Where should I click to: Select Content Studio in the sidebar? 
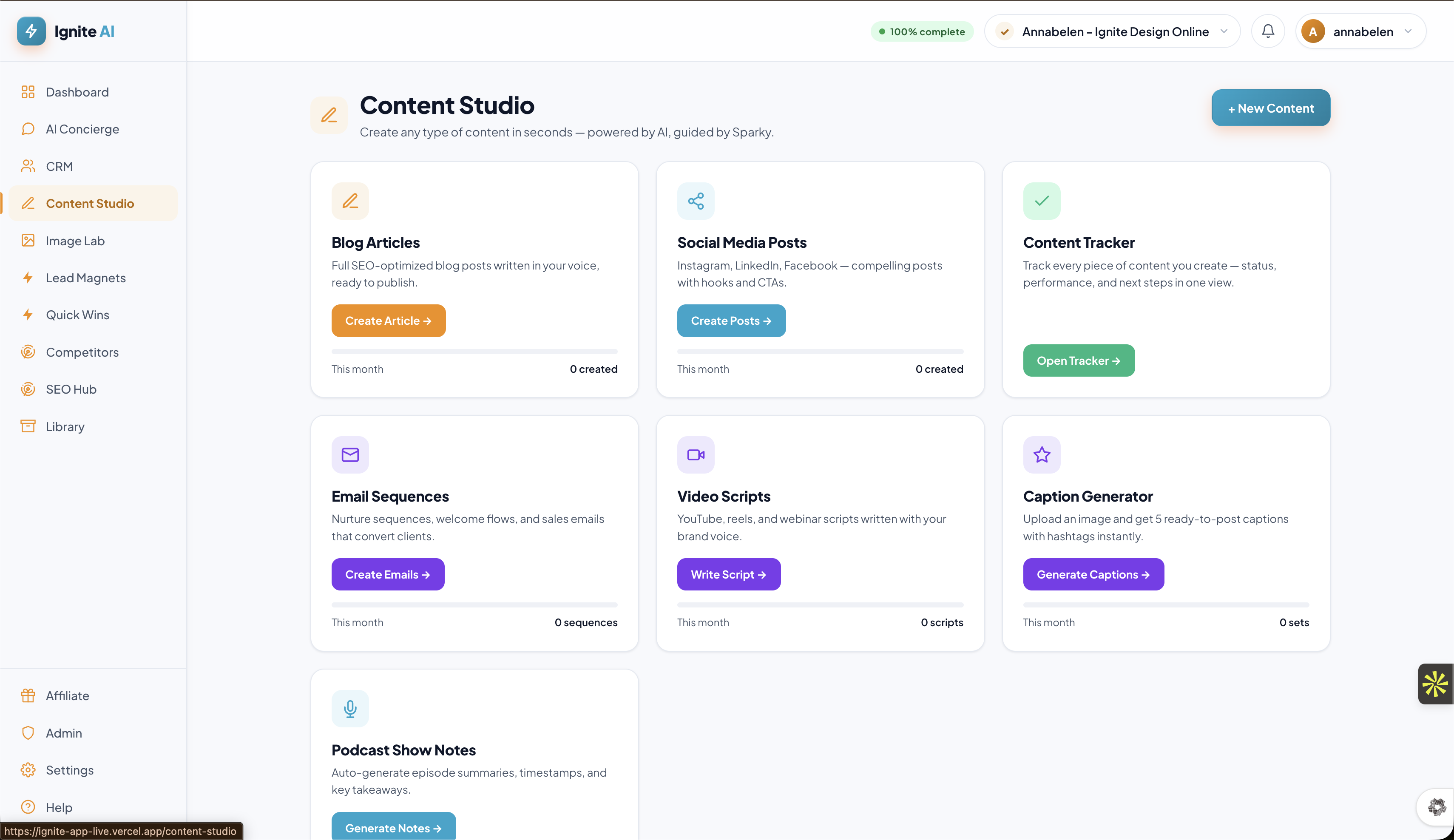[x=93, y=203]
